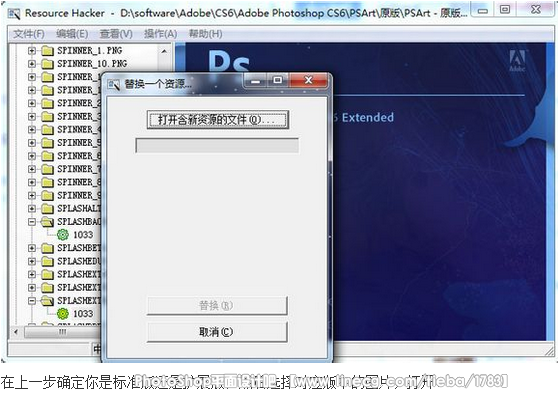Minimize the Resource Hacker main window
The image size is (558, 398).
click(483, 11)
